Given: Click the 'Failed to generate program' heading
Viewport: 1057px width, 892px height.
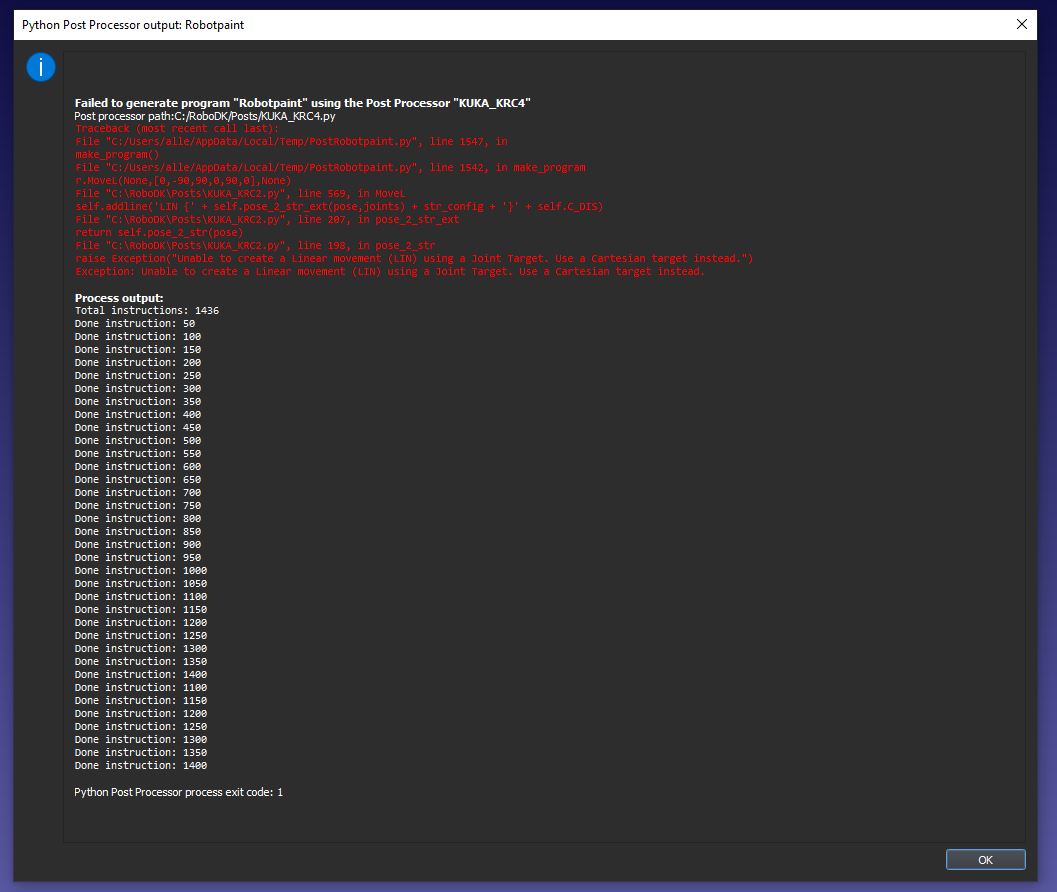Looking at the screenshot, I should [302, 103].
